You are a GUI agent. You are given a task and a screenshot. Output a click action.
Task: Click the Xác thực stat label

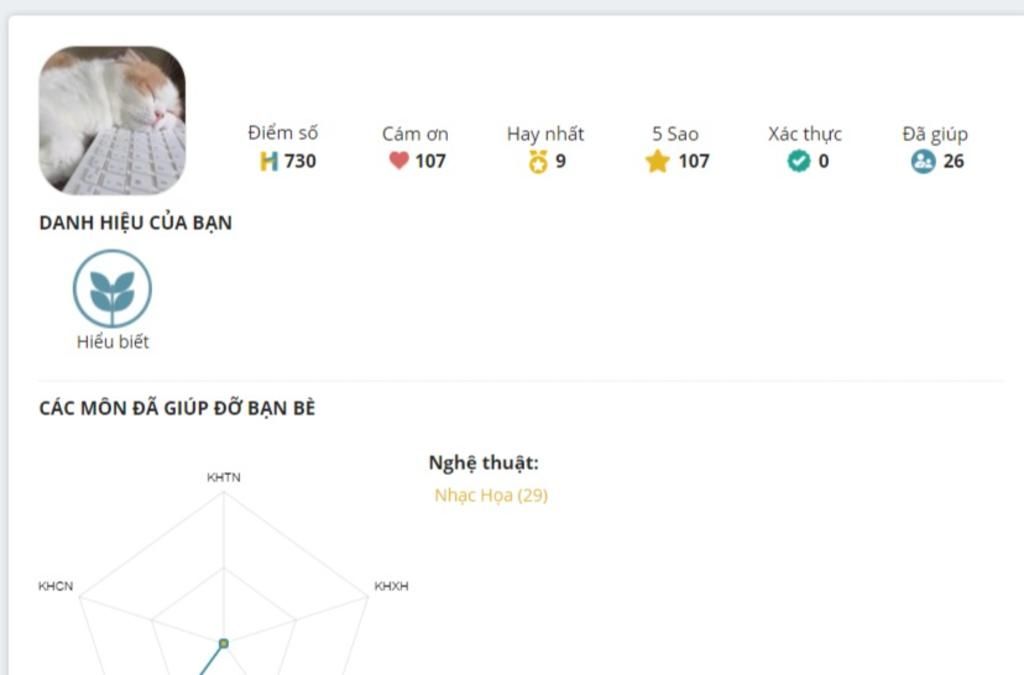pos(805,134)
